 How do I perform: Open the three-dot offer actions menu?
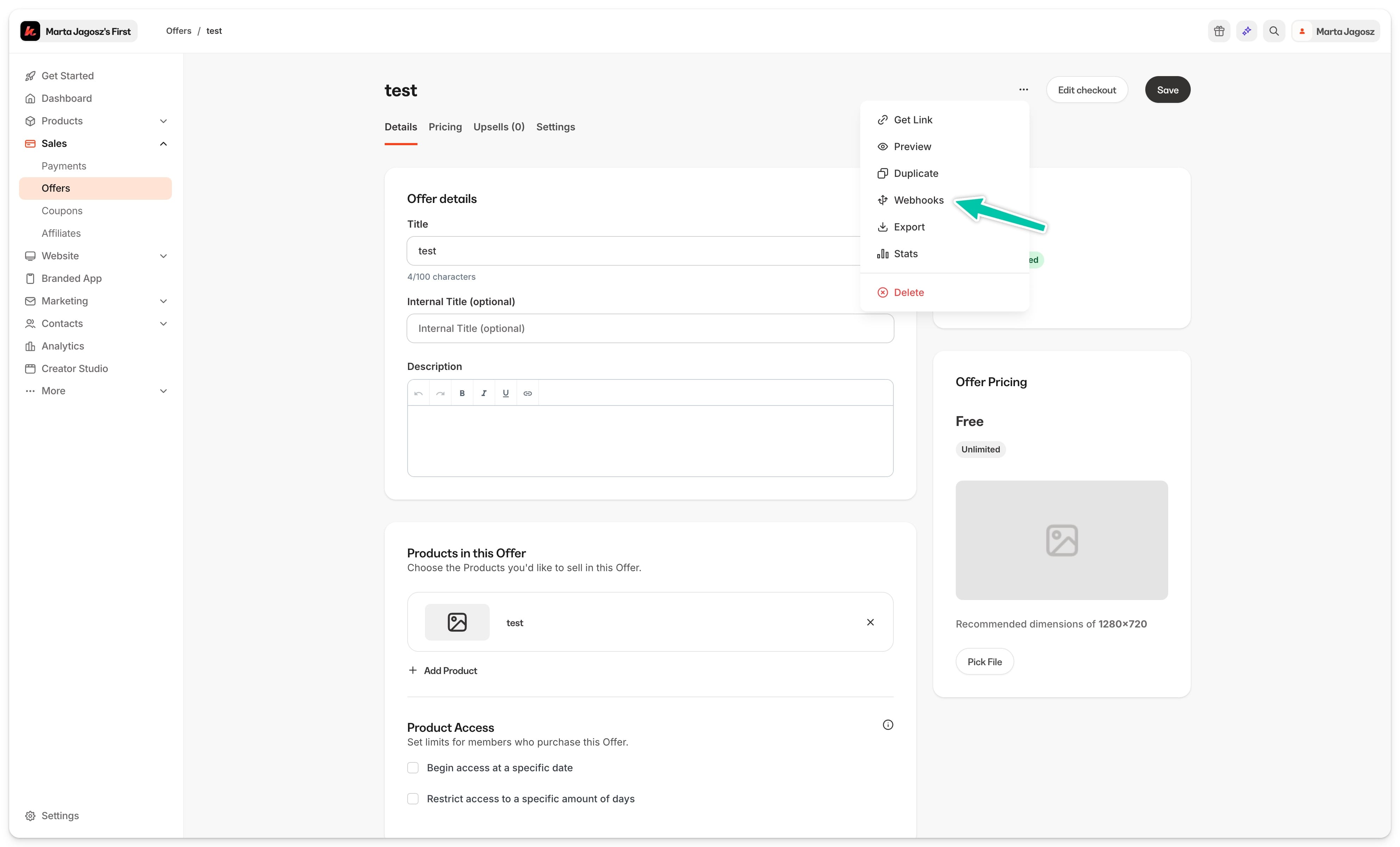1023,90
